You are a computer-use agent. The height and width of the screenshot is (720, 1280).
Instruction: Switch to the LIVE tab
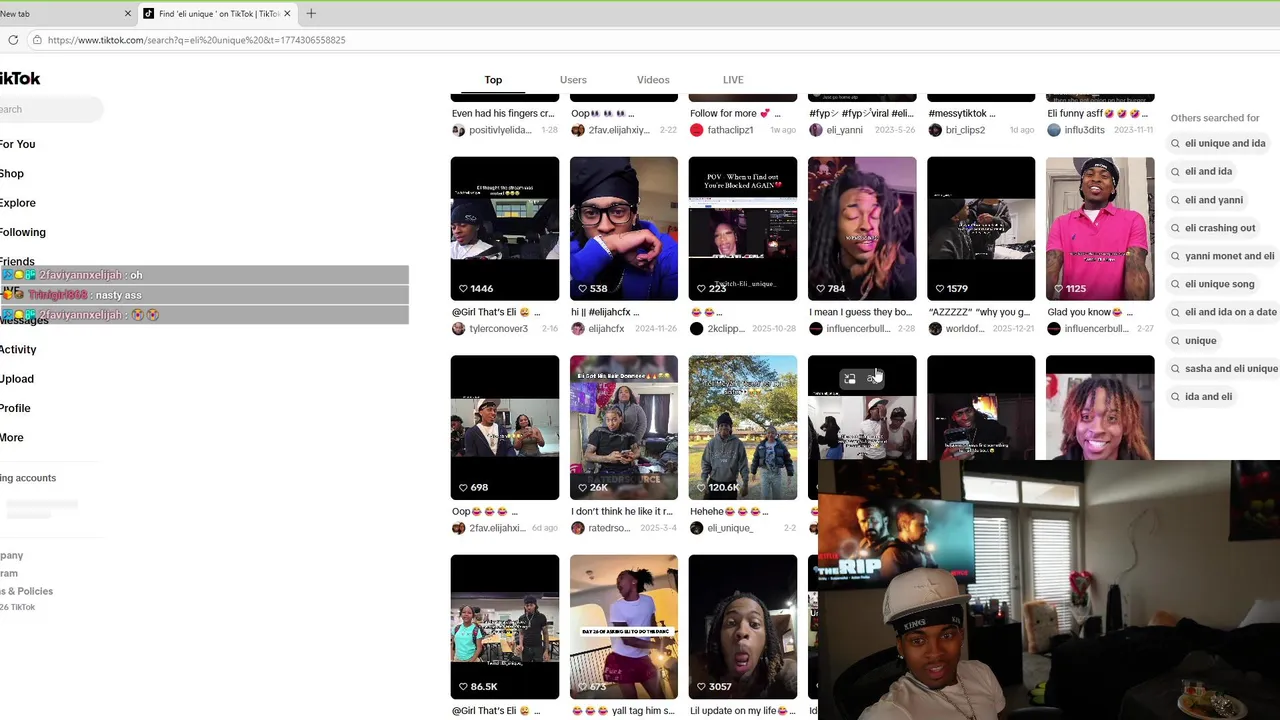(x=733, y=80)
